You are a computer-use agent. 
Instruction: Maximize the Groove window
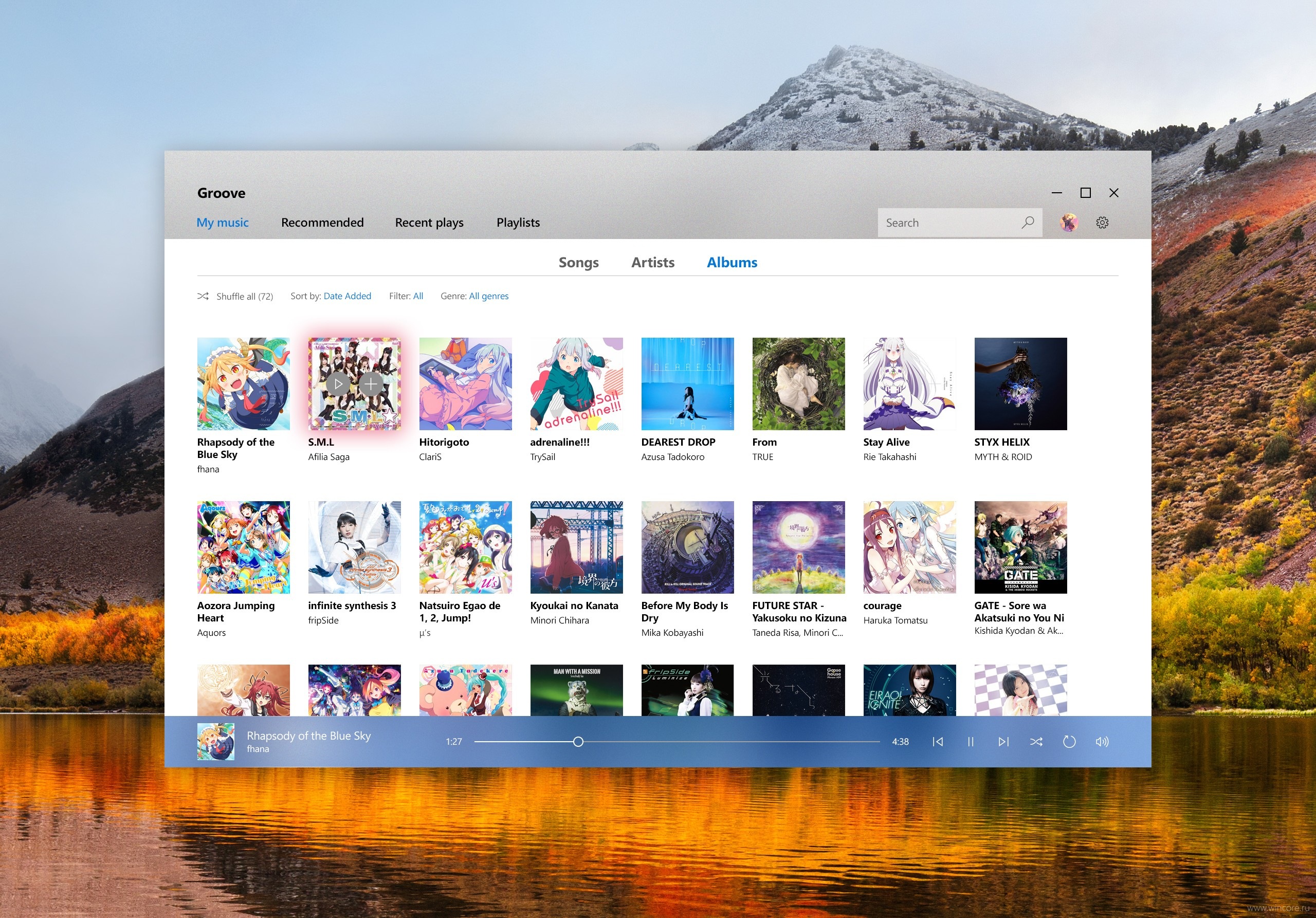click(1085, 193)
